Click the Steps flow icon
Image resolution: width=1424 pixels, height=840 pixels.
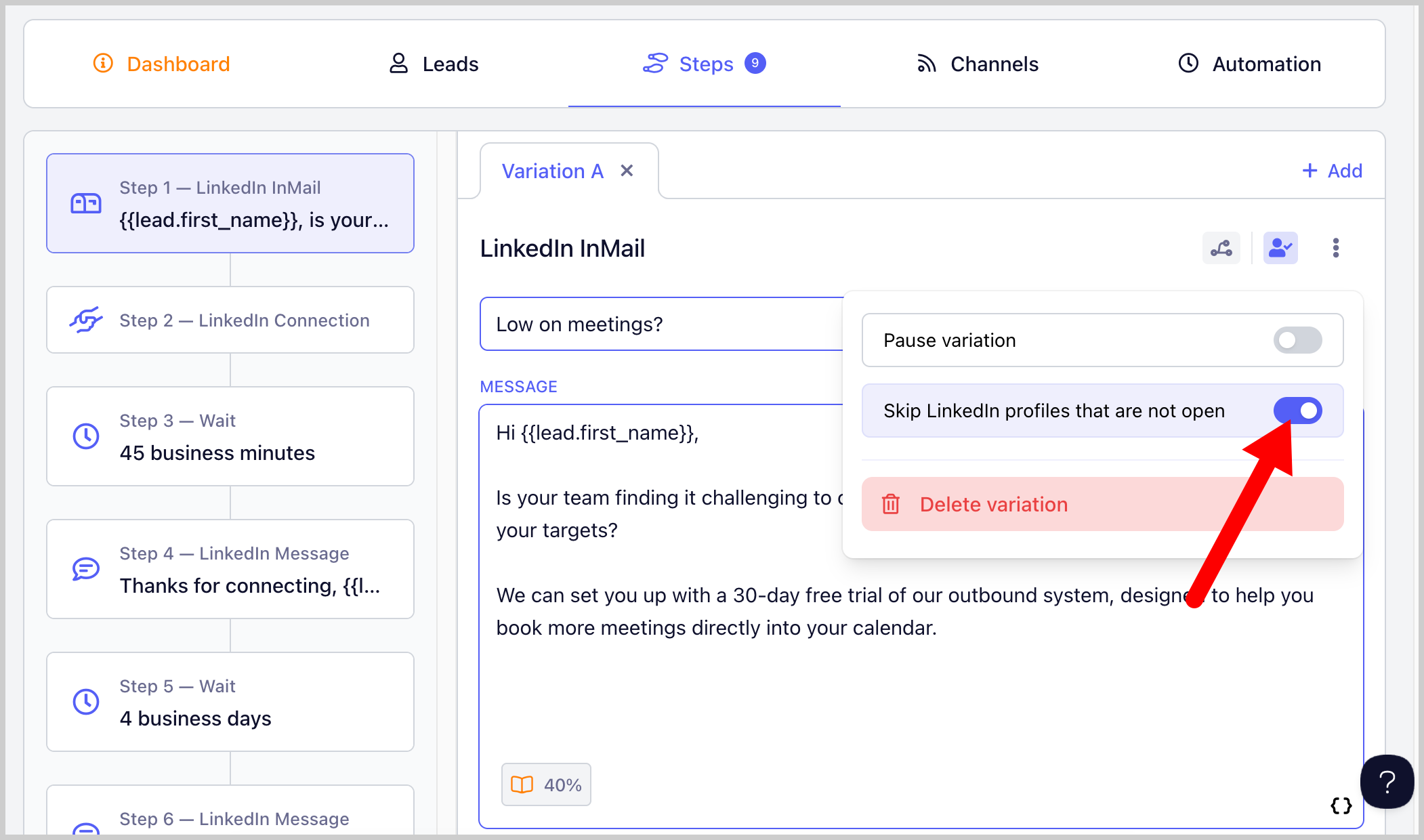(655, 63)
